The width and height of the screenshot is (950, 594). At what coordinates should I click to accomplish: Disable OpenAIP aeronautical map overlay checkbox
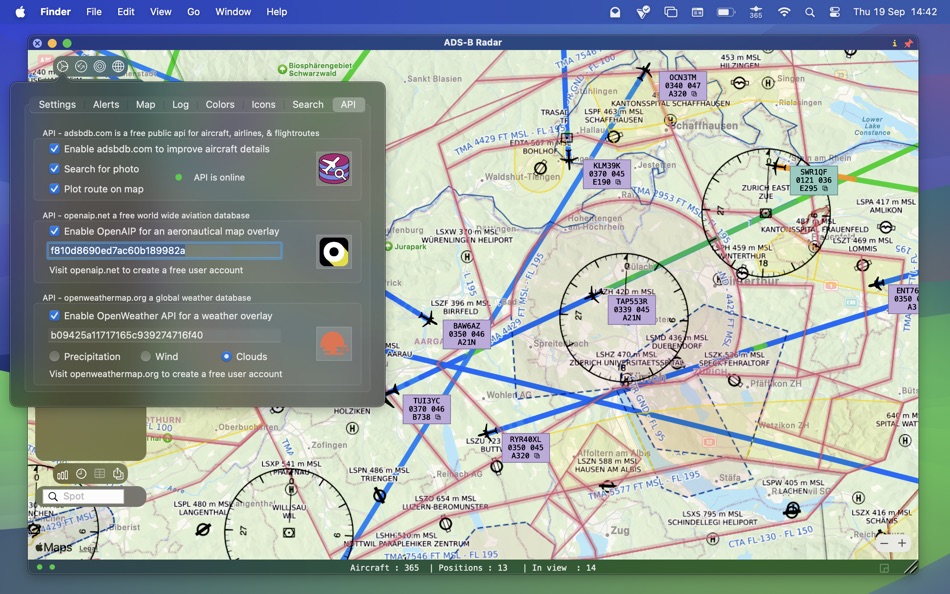[x=55, y=231]
